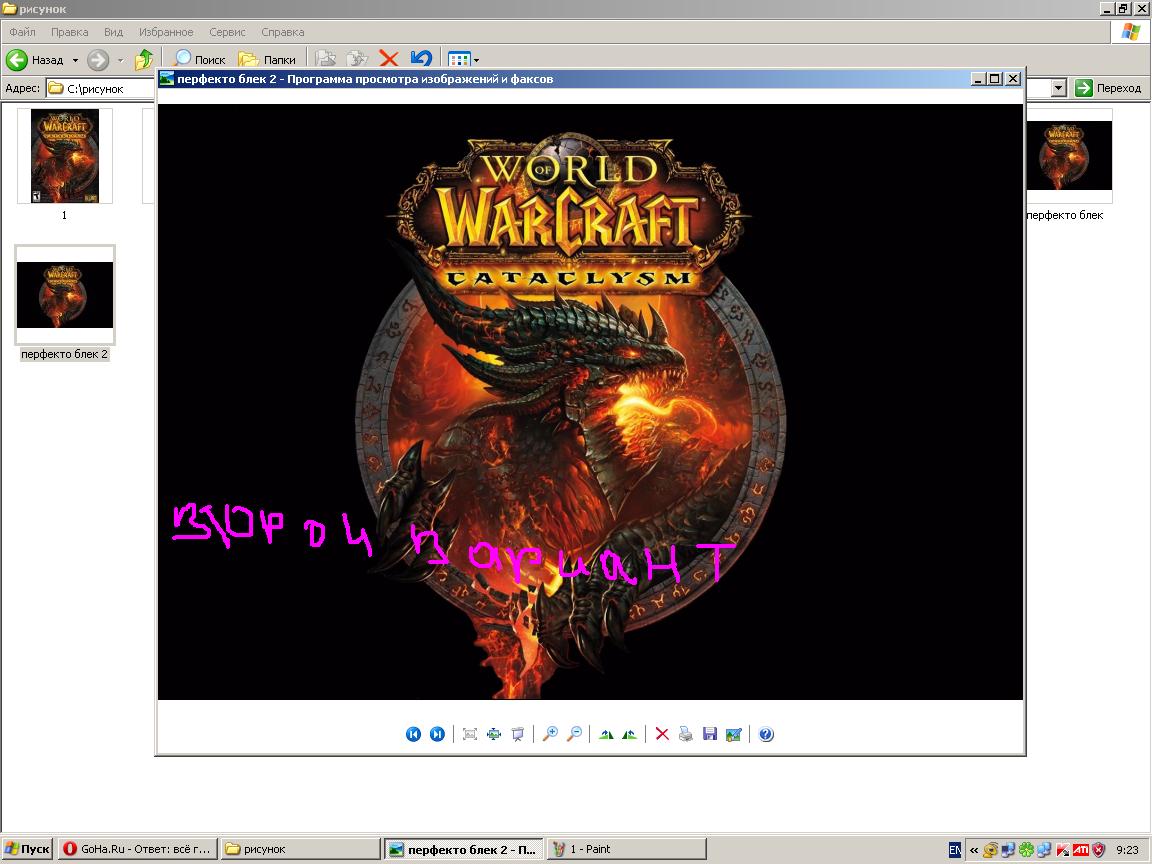Minimize the image viewer window
Viewport: 1152px width, 864px height.
978,79
